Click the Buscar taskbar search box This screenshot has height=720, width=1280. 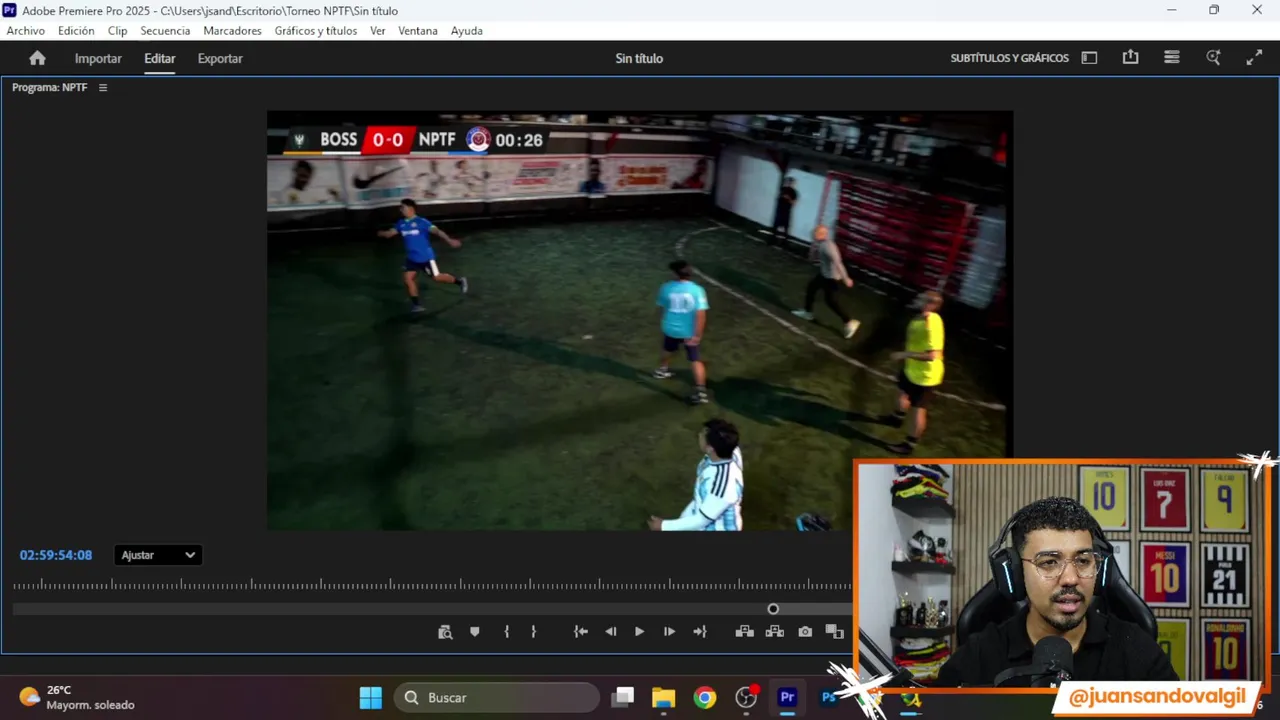point(497,697)
